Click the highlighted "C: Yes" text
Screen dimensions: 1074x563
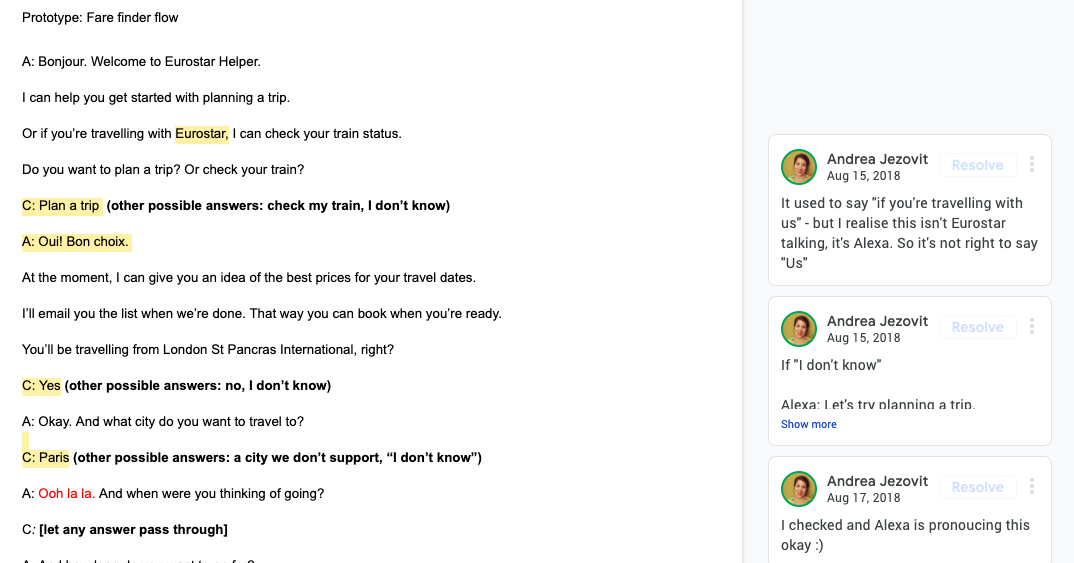point(41,385)
